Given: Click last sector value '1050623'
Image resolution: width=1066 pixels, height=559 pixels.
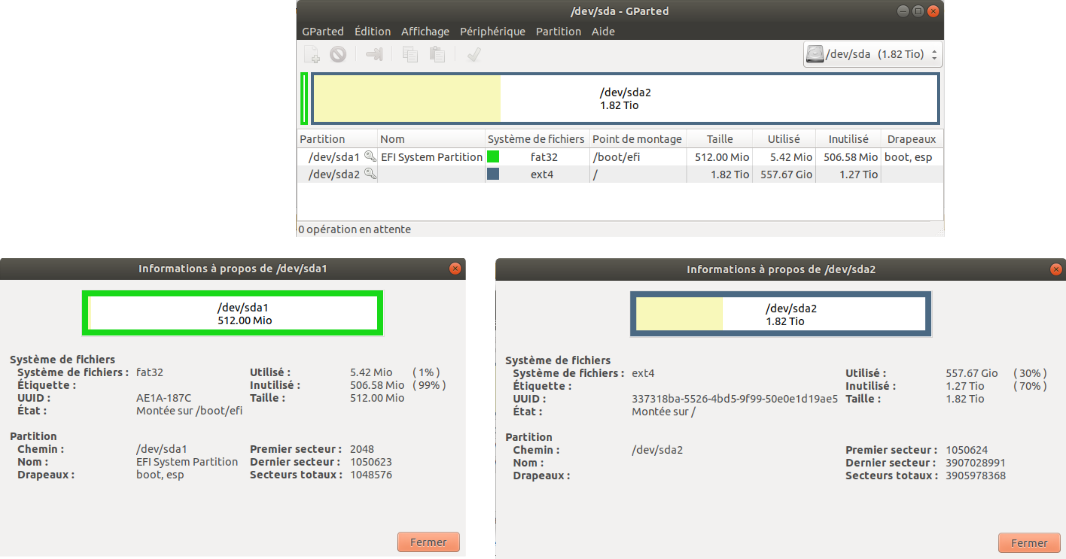Looking at the screenshot, I should [x=371, y=462].
